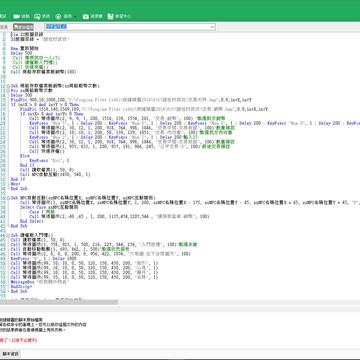The height and width of the screenshot is (360, 360).
Task: Click the Publish toolbar button
Action: (x=63, y=16)
